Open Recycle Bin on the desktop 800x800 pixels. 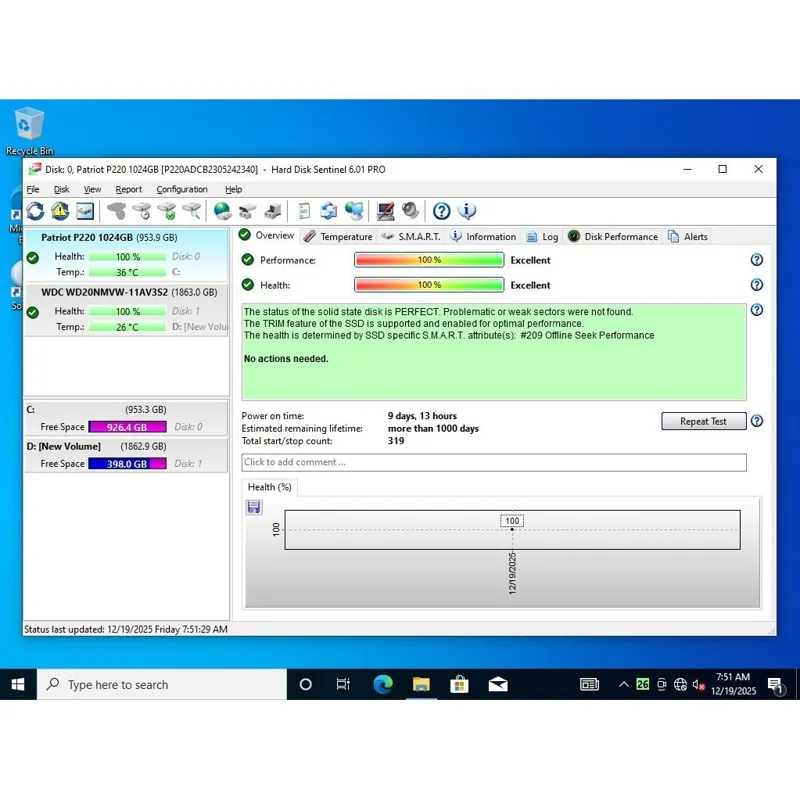tap(29, 131)
